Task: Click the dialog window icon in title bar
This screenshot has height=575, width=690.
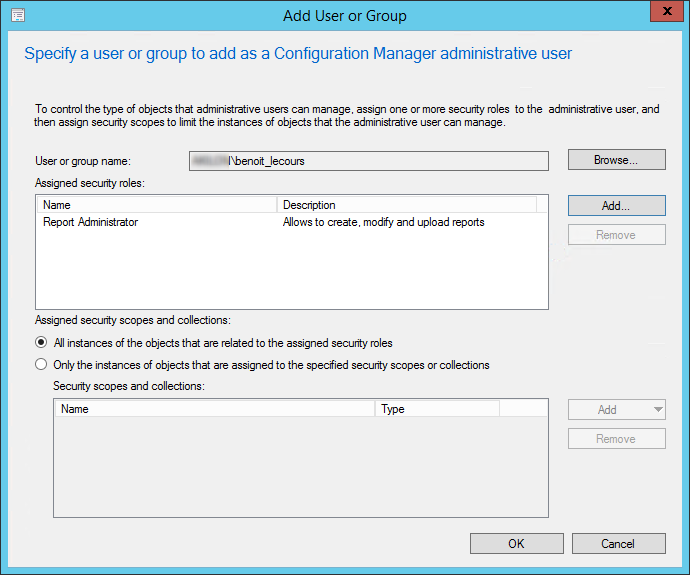Action: point(18,15)
